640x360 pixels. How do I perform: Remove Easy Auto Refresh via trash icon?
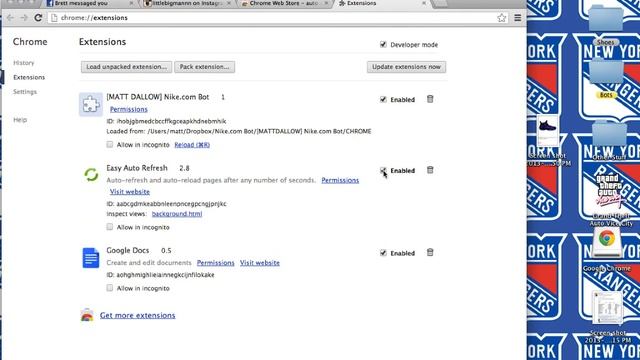pyautogui.click(x=430, y=170)
